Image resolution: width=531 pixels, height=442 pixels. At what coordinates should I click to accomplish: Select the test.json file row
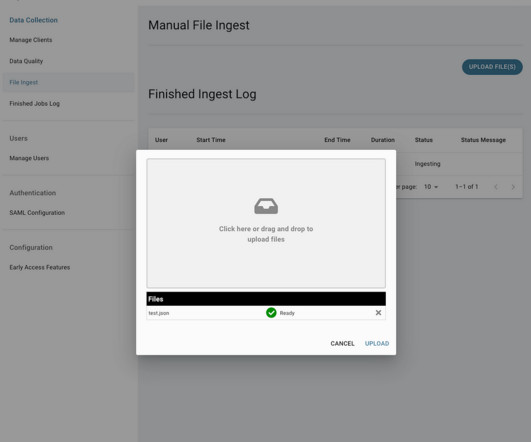point(266,313)
